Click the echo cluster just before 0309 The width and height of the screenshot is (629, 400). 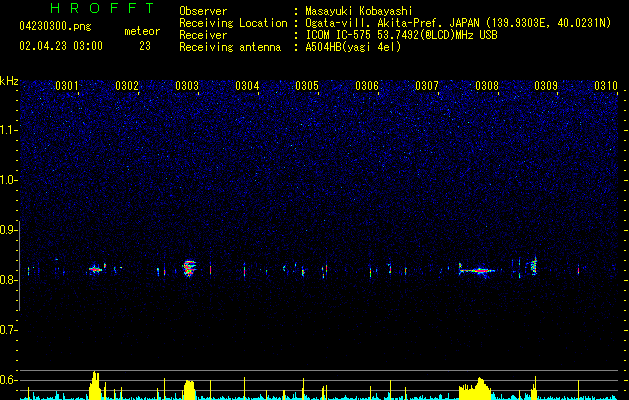534,266
